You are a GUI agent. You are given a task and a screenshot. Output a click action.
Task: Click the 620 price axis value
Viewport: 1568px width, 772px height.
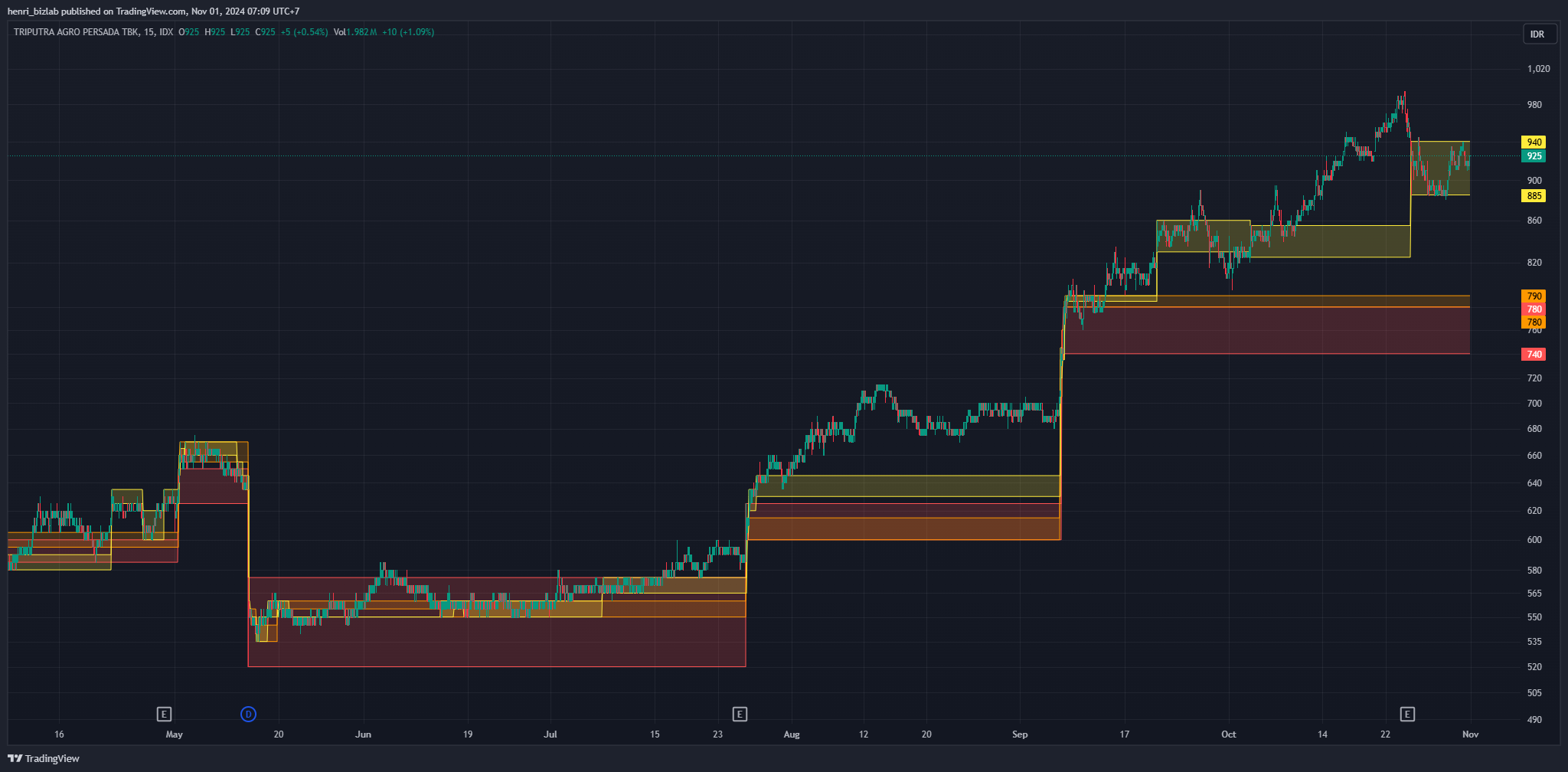(x=1534, y=511)
